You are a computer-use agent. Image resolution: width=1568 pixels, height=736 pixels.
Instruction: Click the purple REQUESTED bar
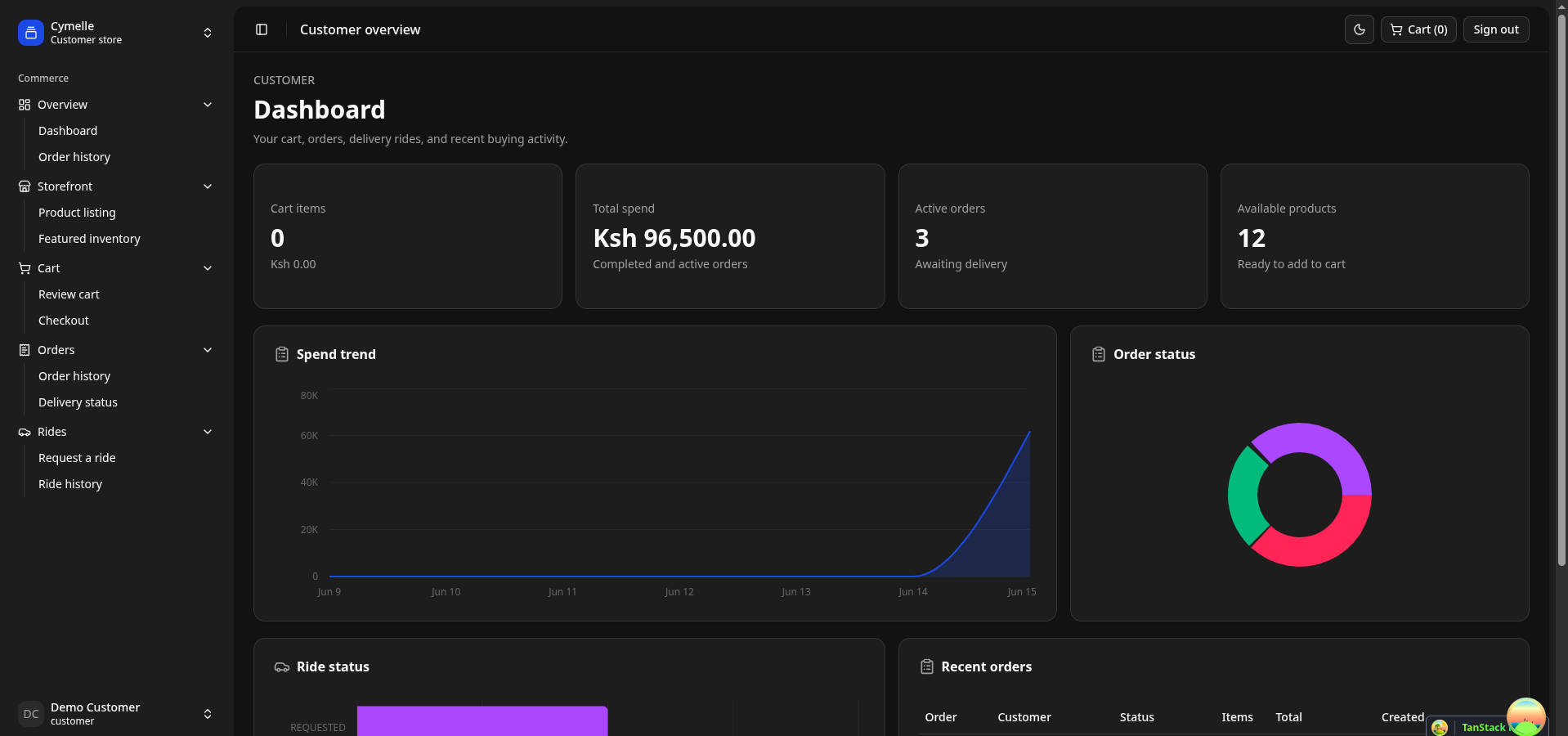(x=482, y=721)
